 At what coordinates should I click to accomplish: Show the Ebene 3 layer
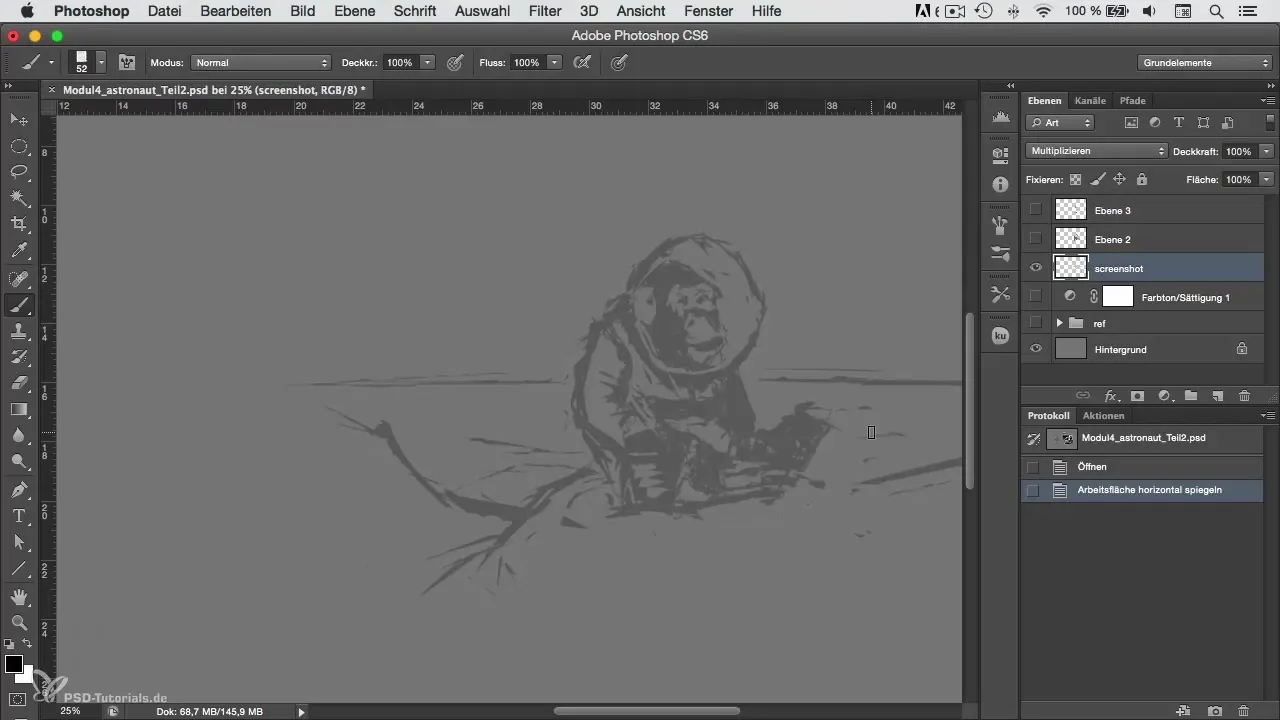1035,210
